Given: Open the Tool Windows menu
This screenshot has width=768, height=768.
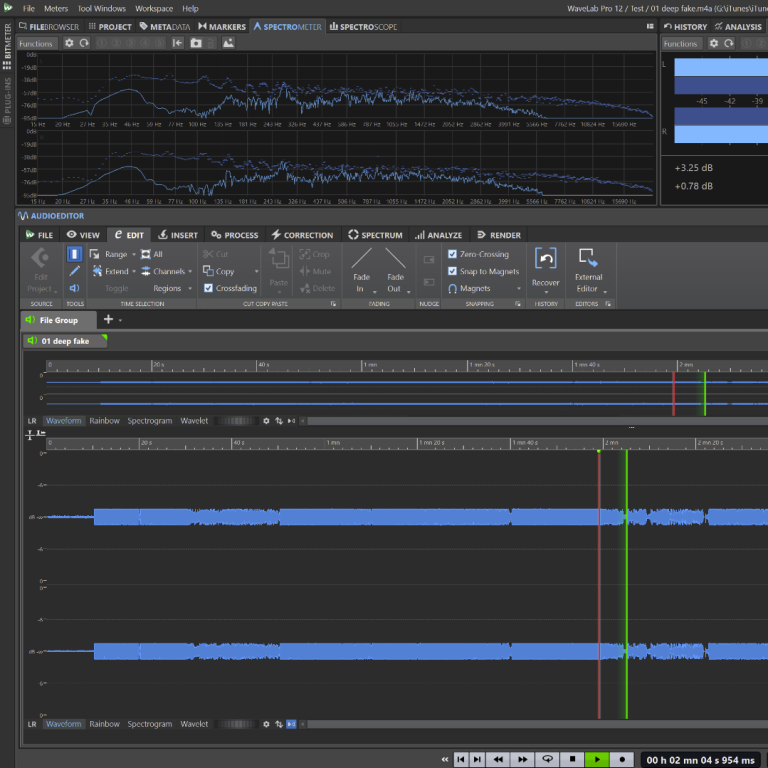Looking at the screenshot, I should click(x=102, y=8).
